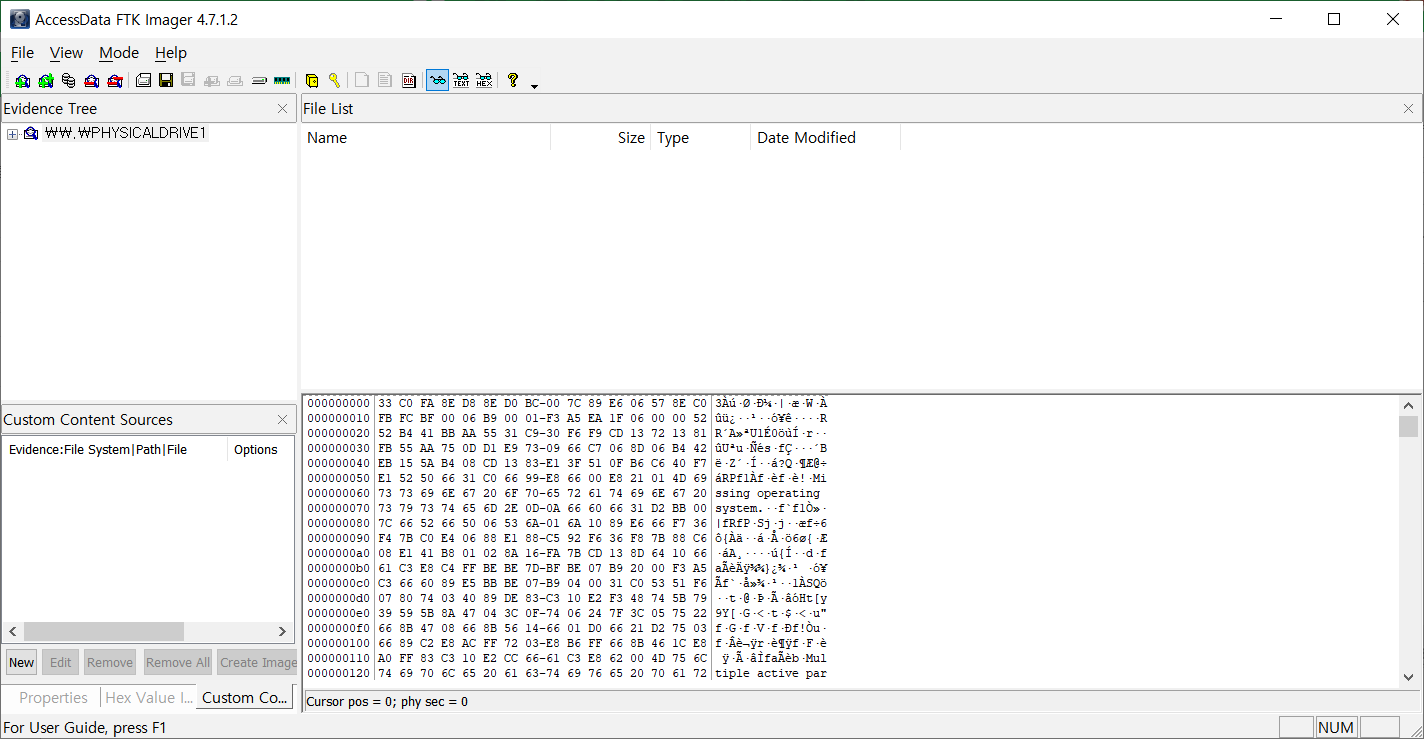Click the grayed Export Logical Image icon

(188, 81)
